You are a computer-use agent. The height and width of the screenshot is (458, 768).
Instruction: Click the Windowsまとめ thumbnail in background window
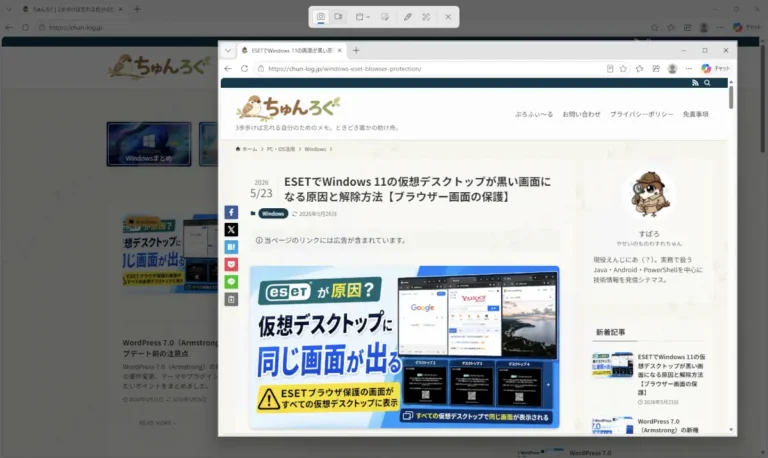coord(149,144)
